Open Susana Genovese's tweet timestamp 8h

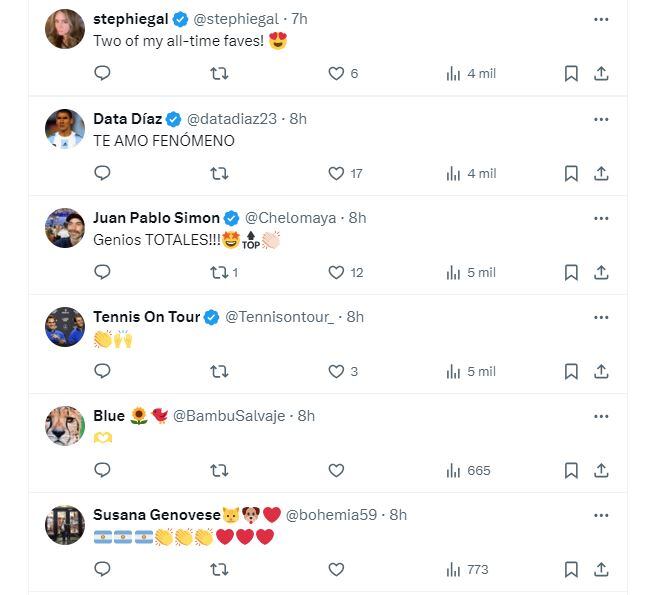(x=398, y=515)
